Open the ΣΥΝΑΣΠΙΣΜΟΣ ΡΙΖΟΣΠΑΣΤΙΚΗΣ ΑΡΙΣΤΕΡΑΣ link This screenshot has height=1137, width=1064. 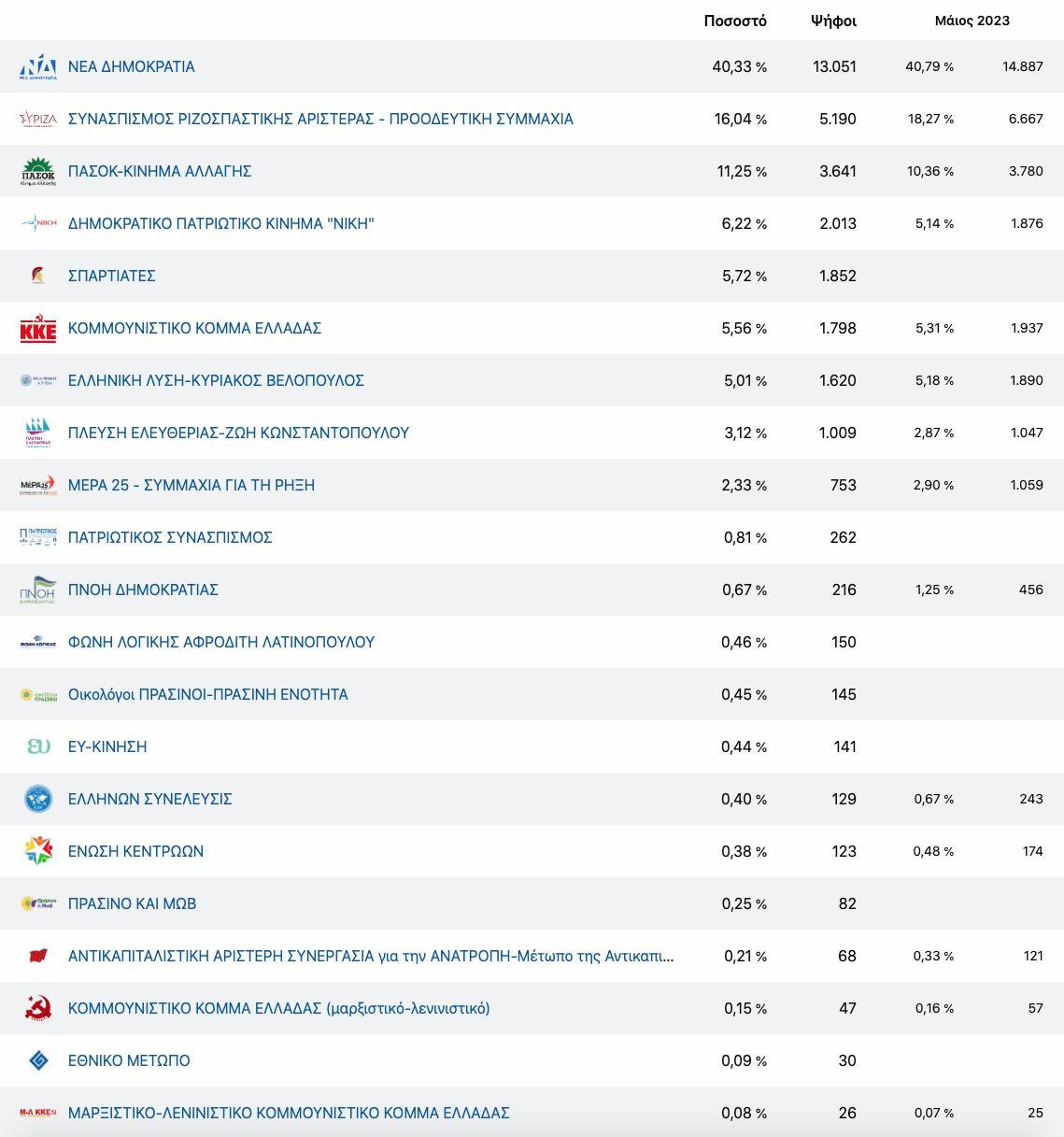320,119
